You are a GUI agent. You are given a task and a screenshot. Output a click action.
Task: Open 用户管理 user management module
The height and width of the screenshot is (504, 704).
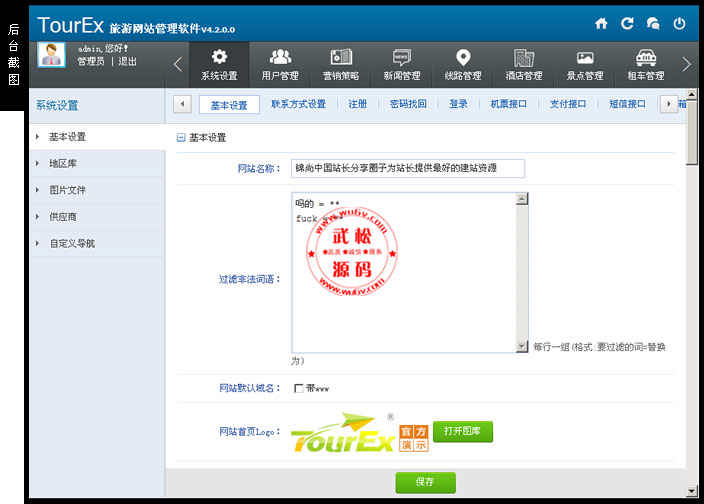pyautogui.click(x=280, y=64)
